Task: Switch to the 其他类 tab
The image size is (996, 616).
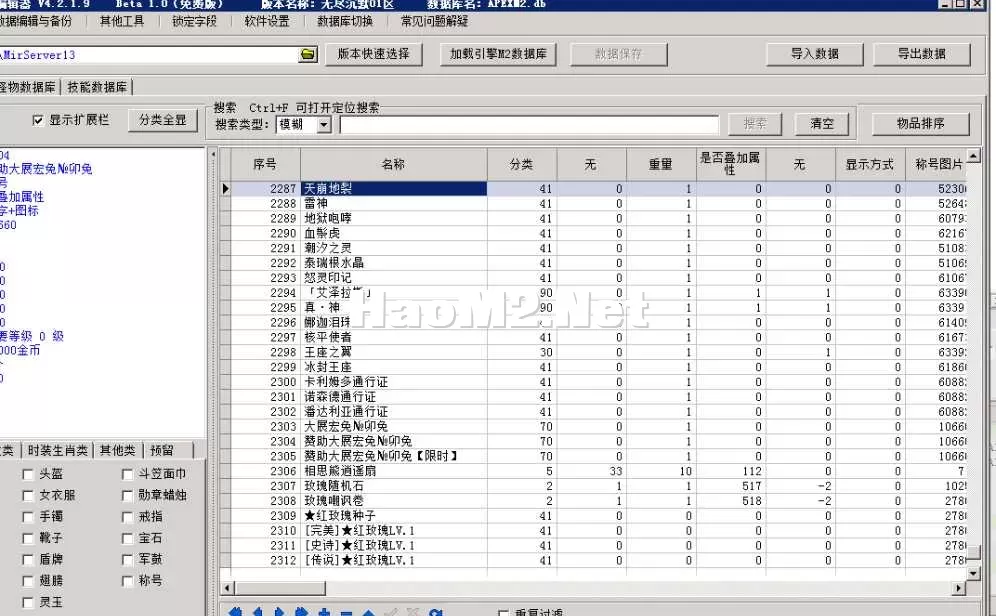Action: click(118, 450)
